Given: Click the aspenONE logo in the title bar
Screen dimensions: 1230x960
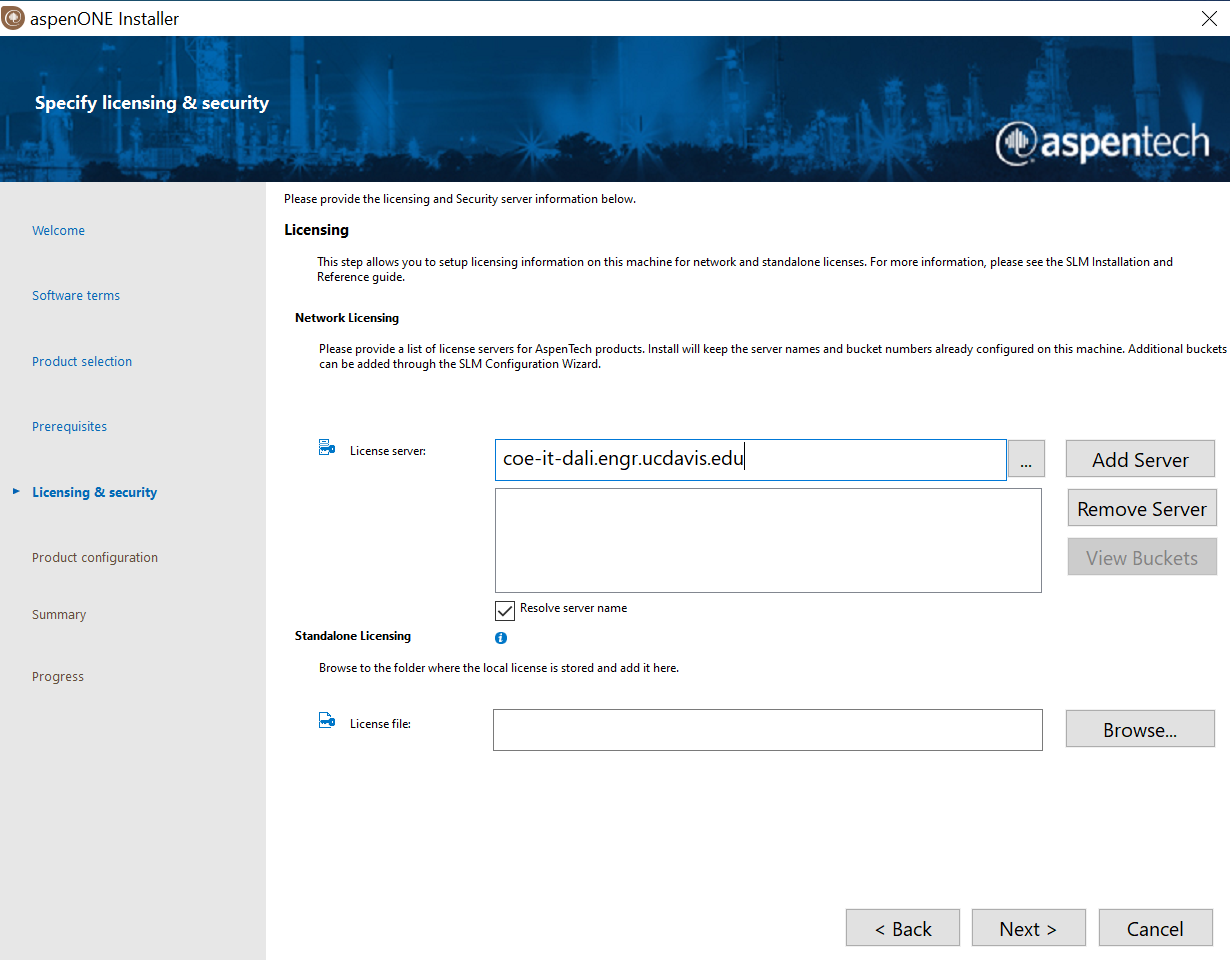Looking at the screenshot, I should (x=13, y=17).
